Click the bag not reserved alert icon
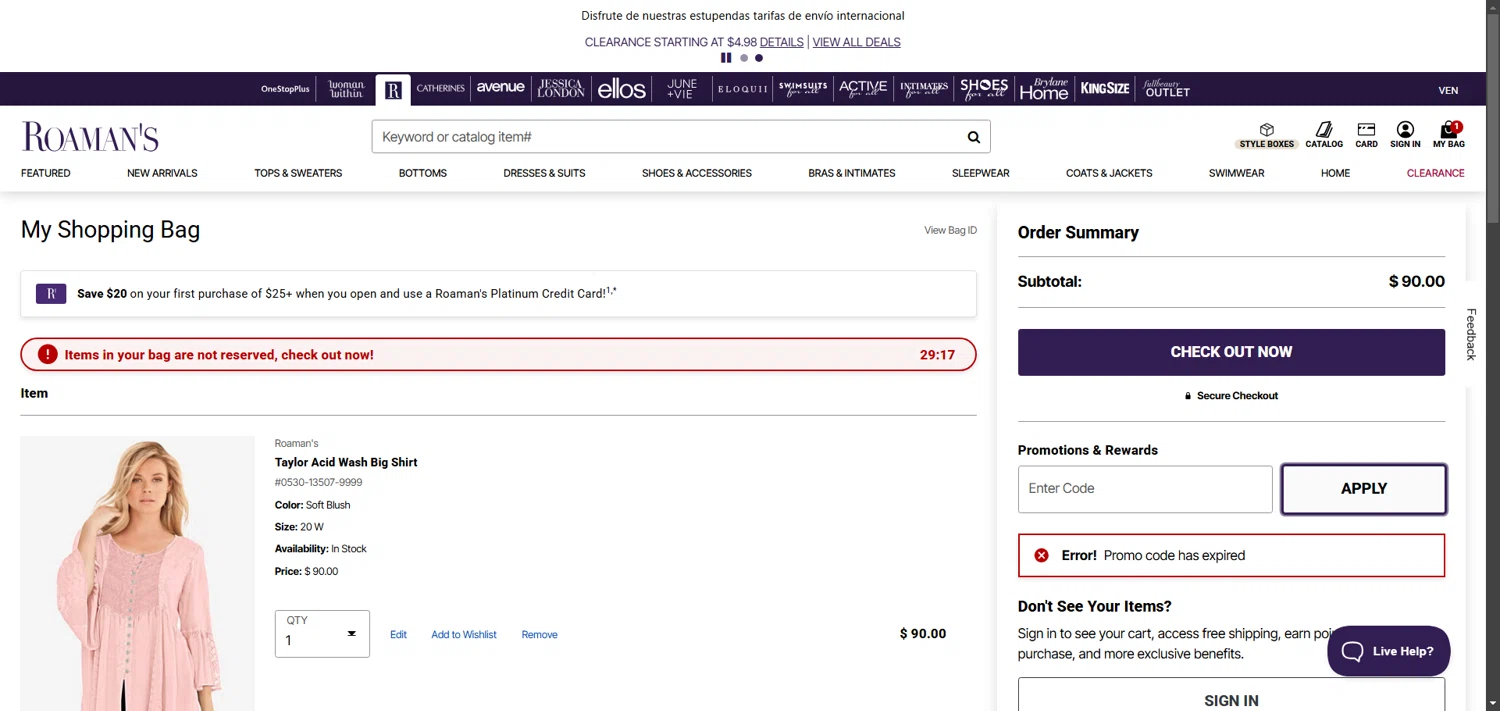The image size is (1500, 711). click(48, 354)
